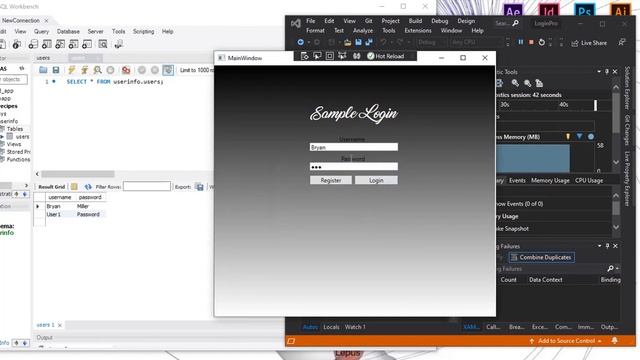Screen dimensions: 640x360
Task: Open Locals tab in Visual Studio
Action: [x=331, y=327]
